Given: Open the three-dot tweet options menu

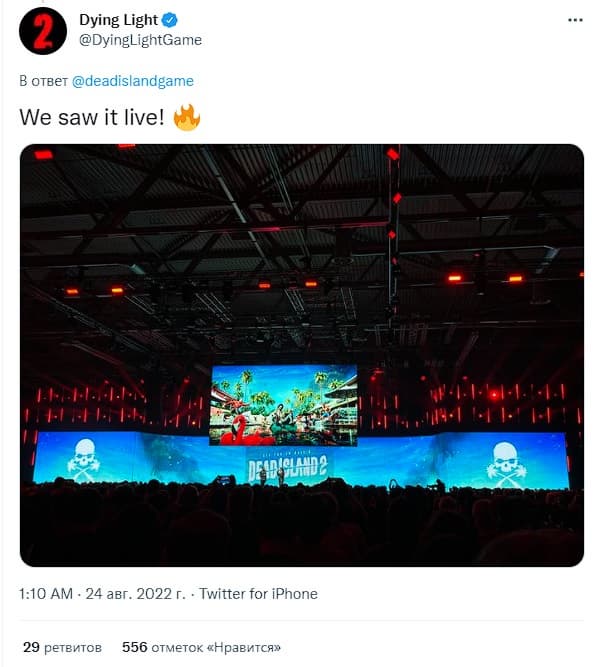Looking at the screenshot, I should (x=575, y=20).
